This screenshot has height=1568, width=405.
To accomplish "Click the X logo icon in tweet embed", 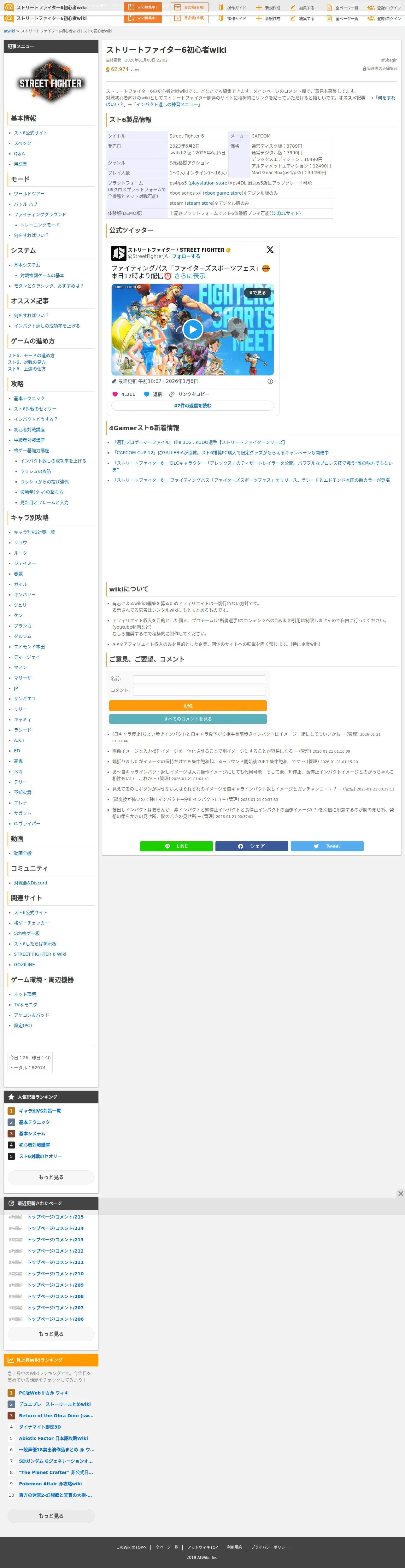I will click(270, 250).
